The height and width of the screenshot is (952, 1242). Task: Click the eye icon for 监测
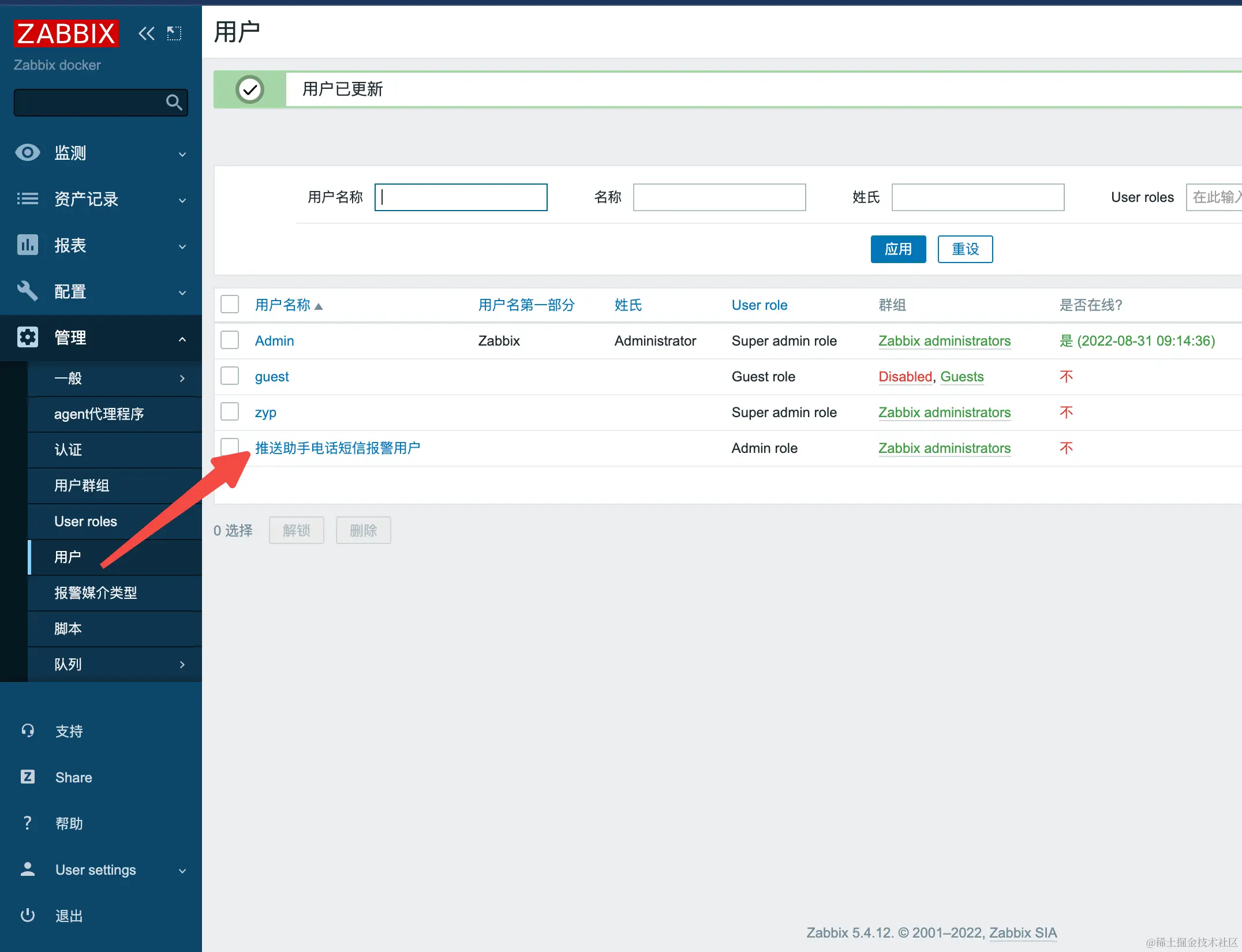pyautogui.click(x=27, y=153)
